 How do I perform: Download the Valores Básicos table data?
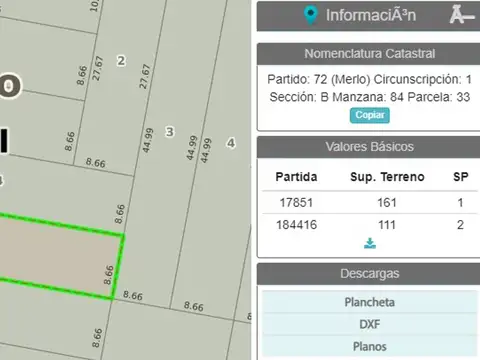[x=370, y=243]
